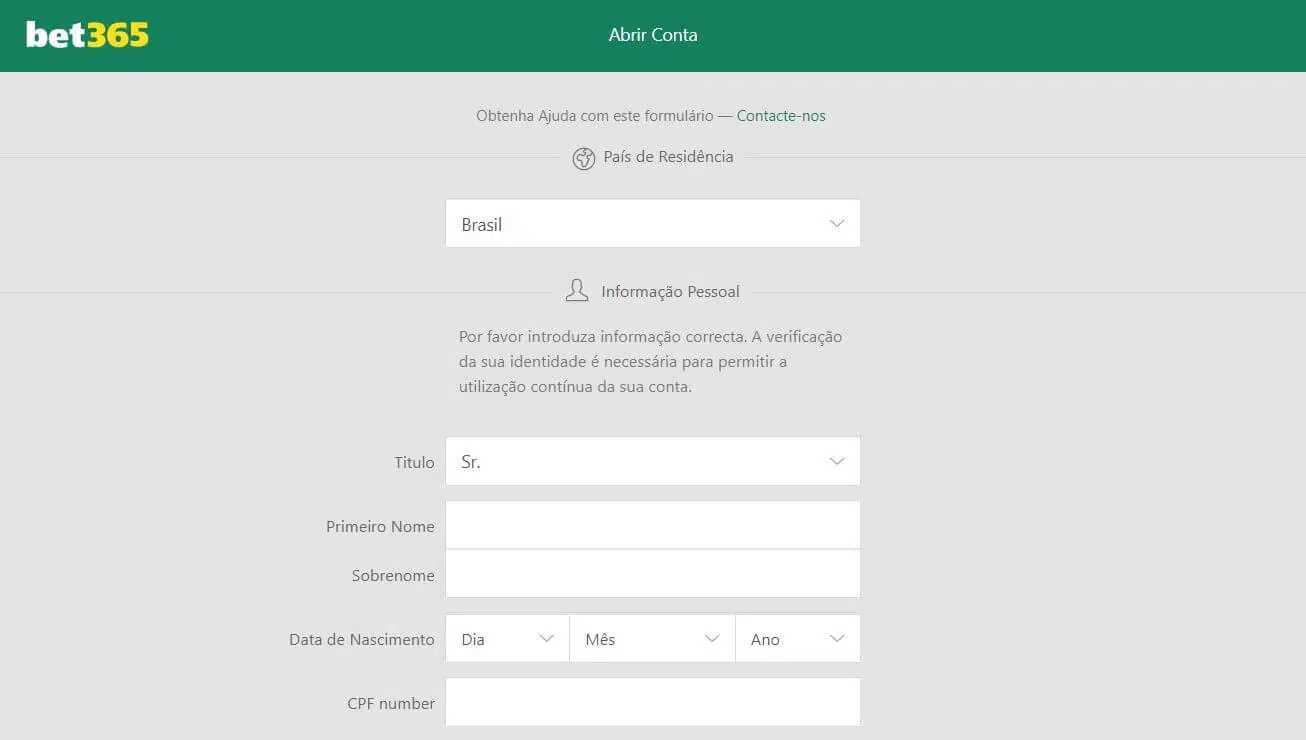Focus the Sobrenome input field
Viewport: 1306px width, 740px height.
pyautogui.click(x=653, y=574)
